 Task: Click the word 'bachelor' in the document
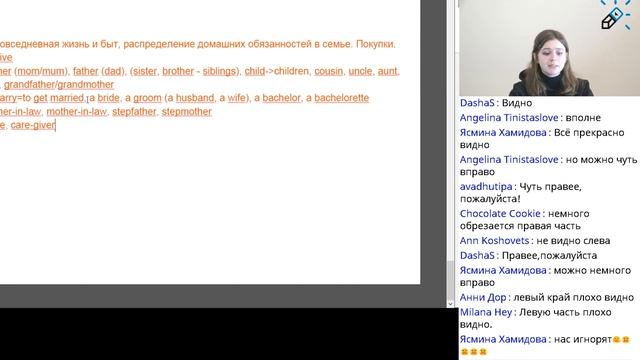281,98
